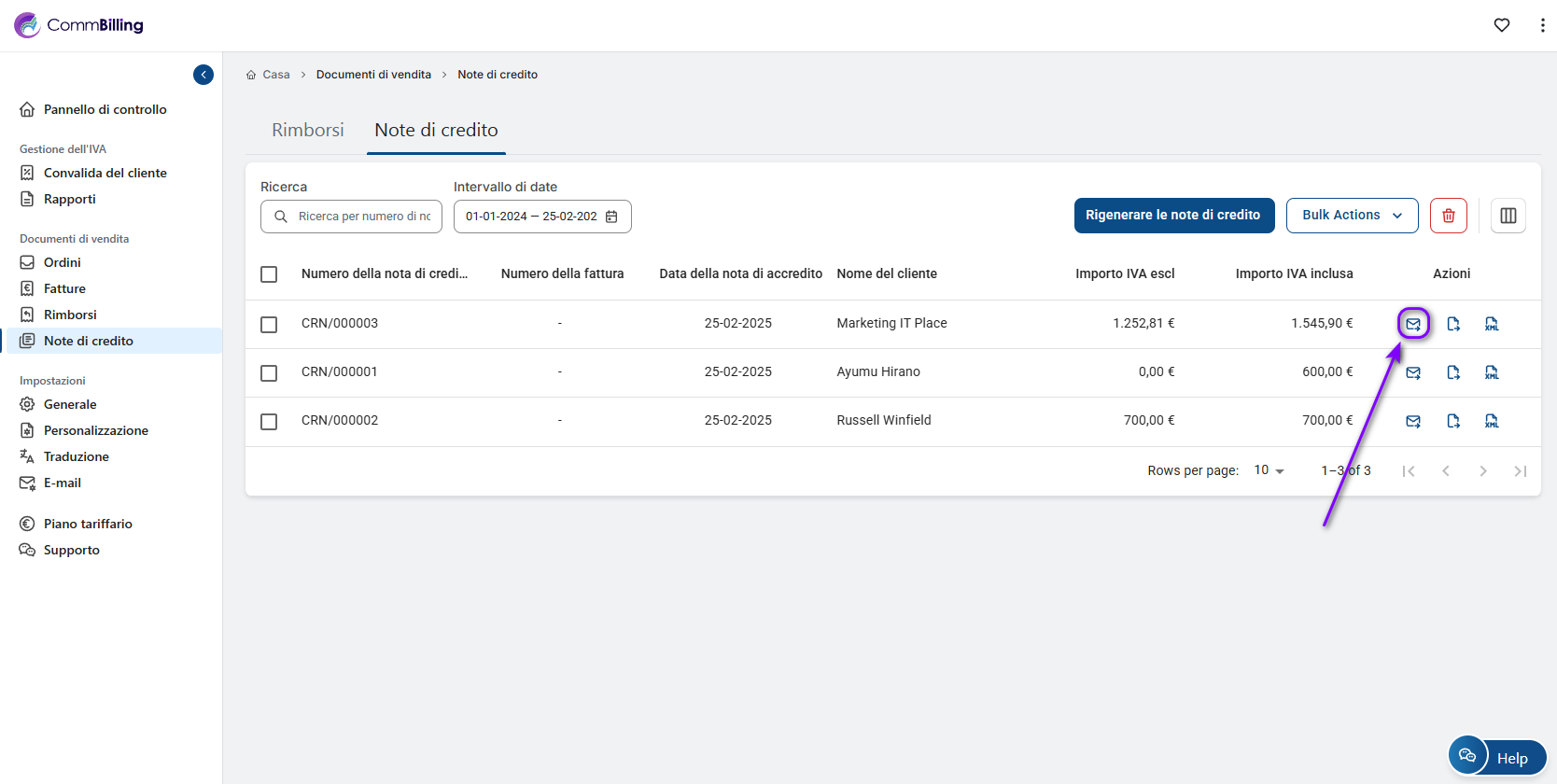Image resolution: width=1557 pixels, height=784 pixels.
Task: Open the three-dot menu in header
Action: click(x=1541, y=25)
